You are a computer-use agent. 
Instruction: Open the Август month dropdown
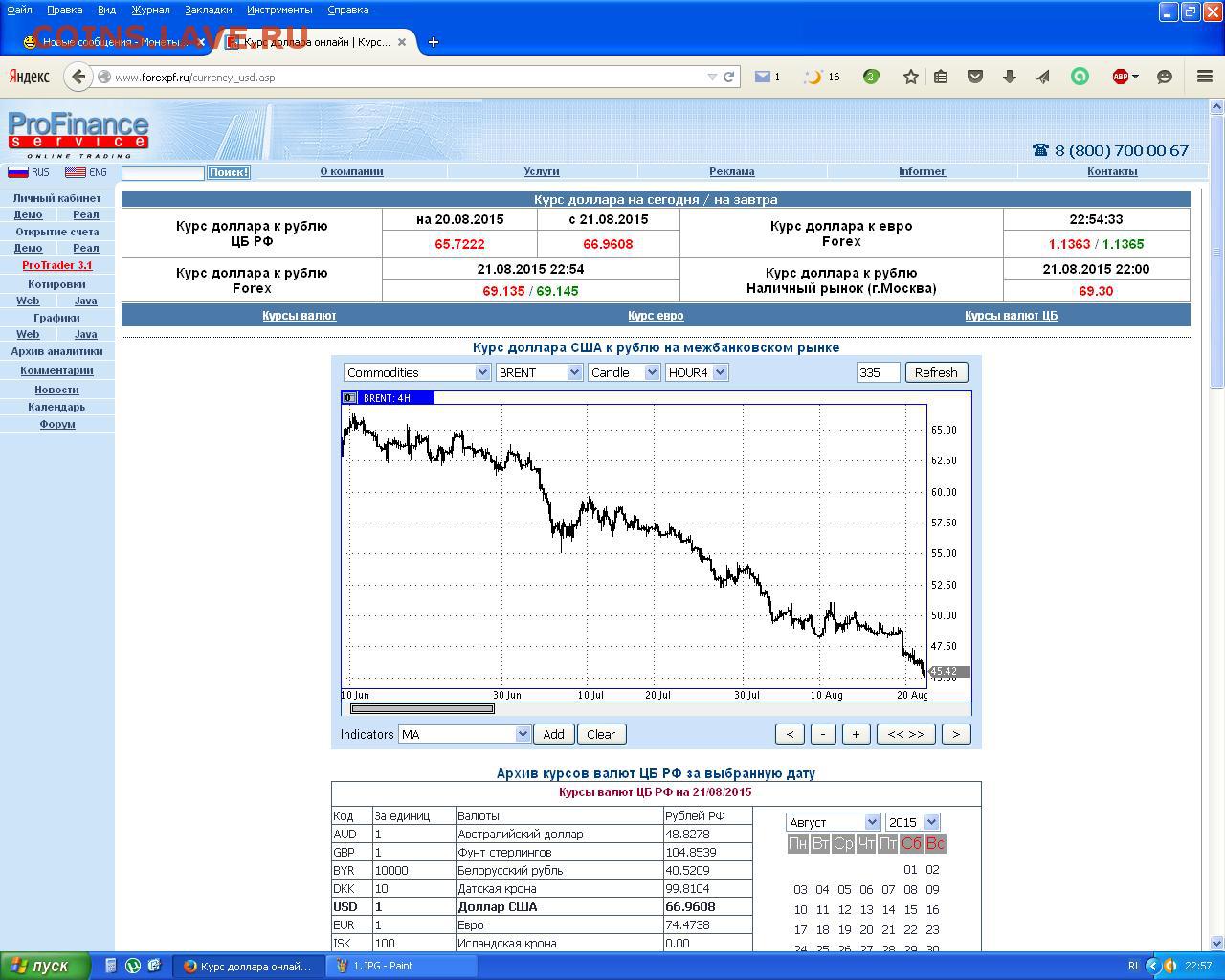pyautogui.click(x=832, y=822)
